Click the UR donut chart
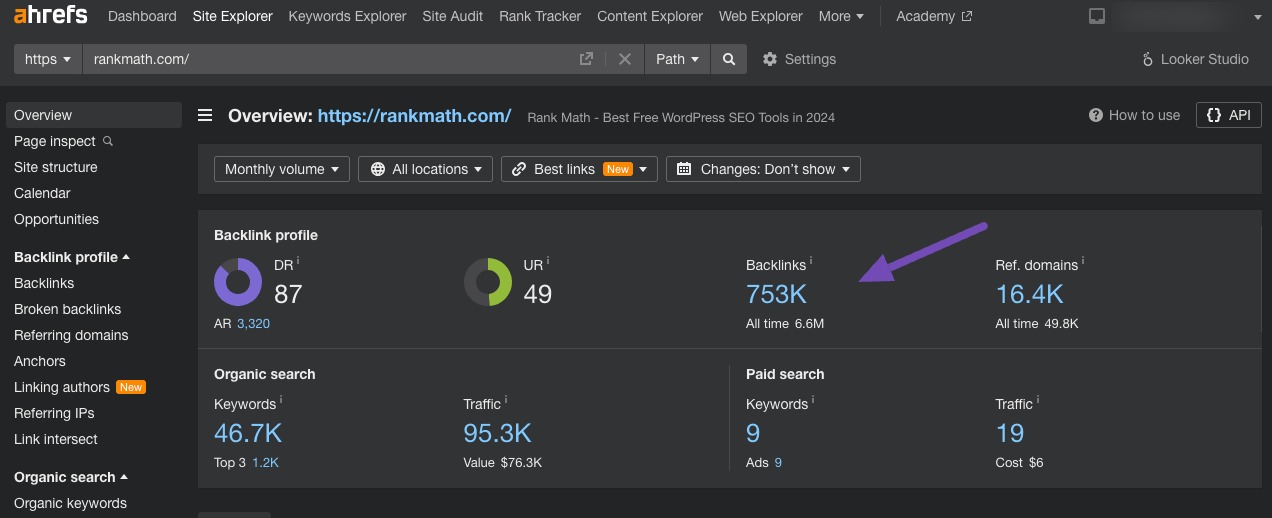 coord(488,282)
